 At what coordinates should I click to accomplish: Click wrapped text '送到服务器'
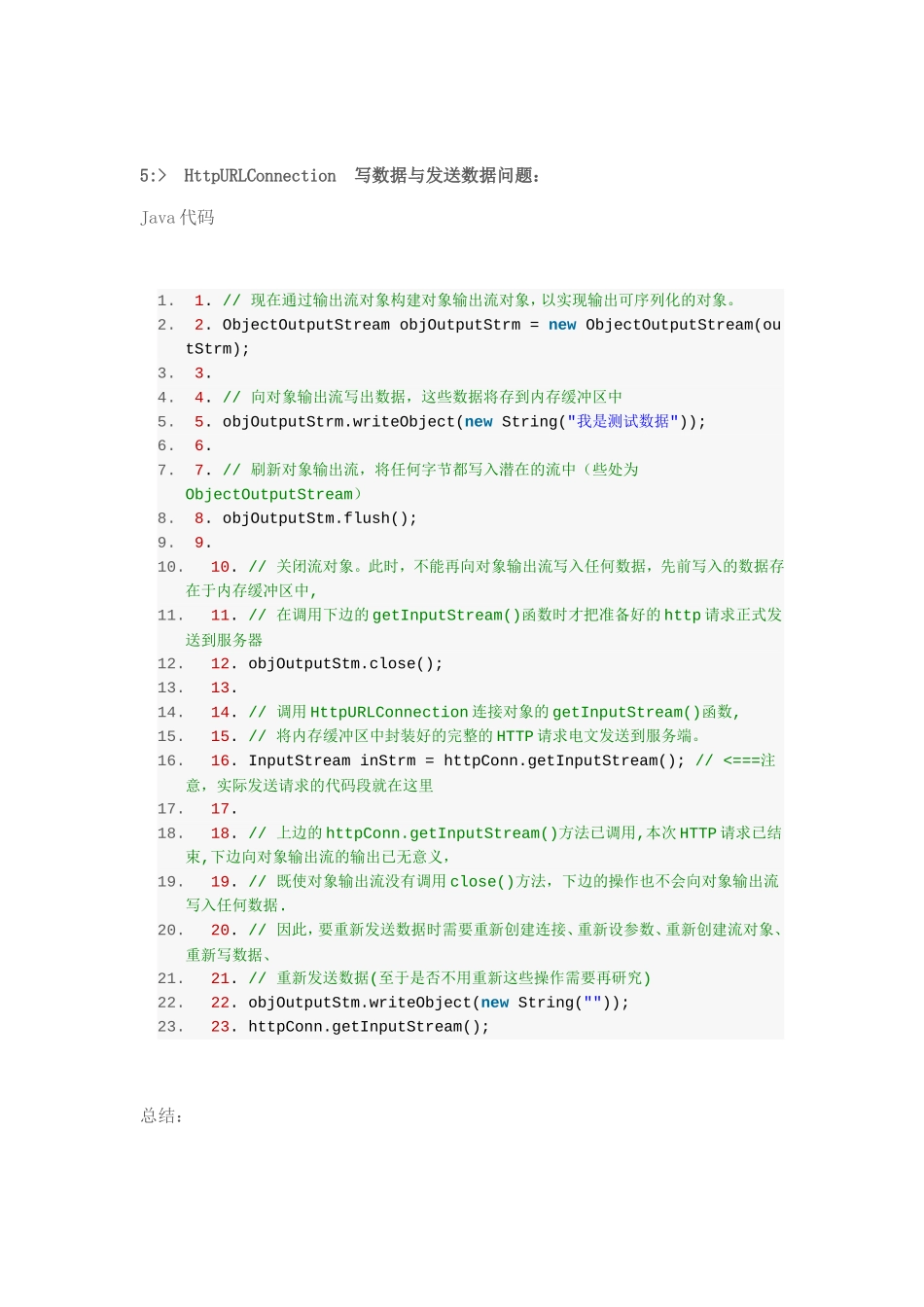(225, 640)
